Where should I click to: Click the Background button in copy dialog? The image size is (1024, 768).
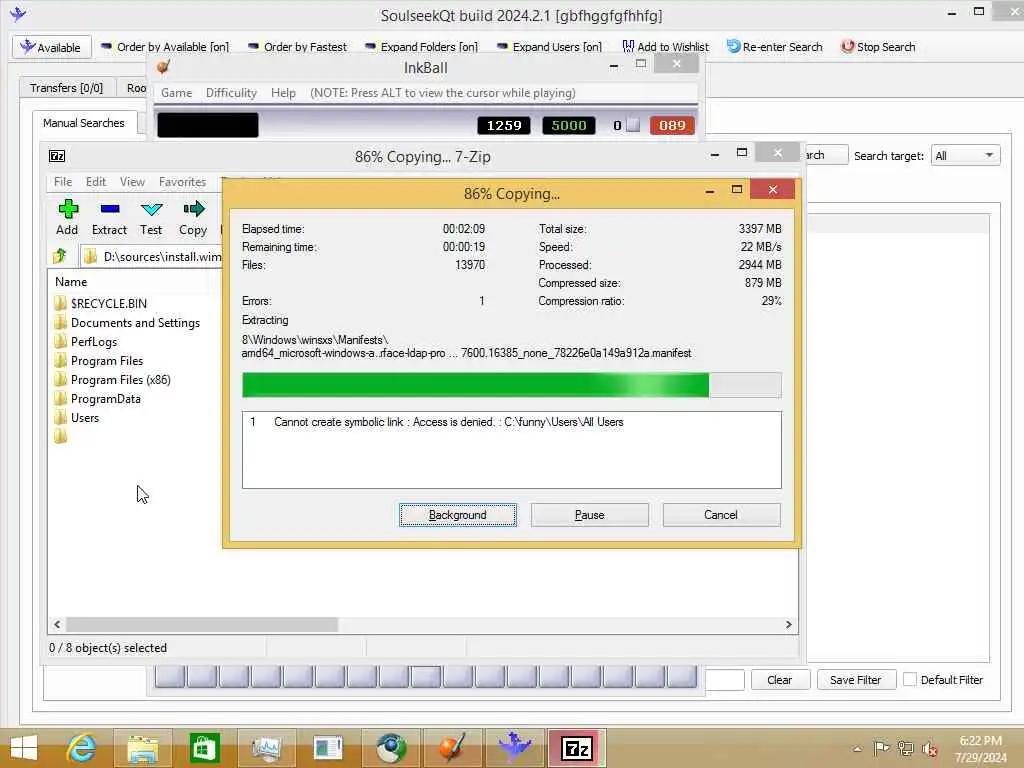pos(458,515)
